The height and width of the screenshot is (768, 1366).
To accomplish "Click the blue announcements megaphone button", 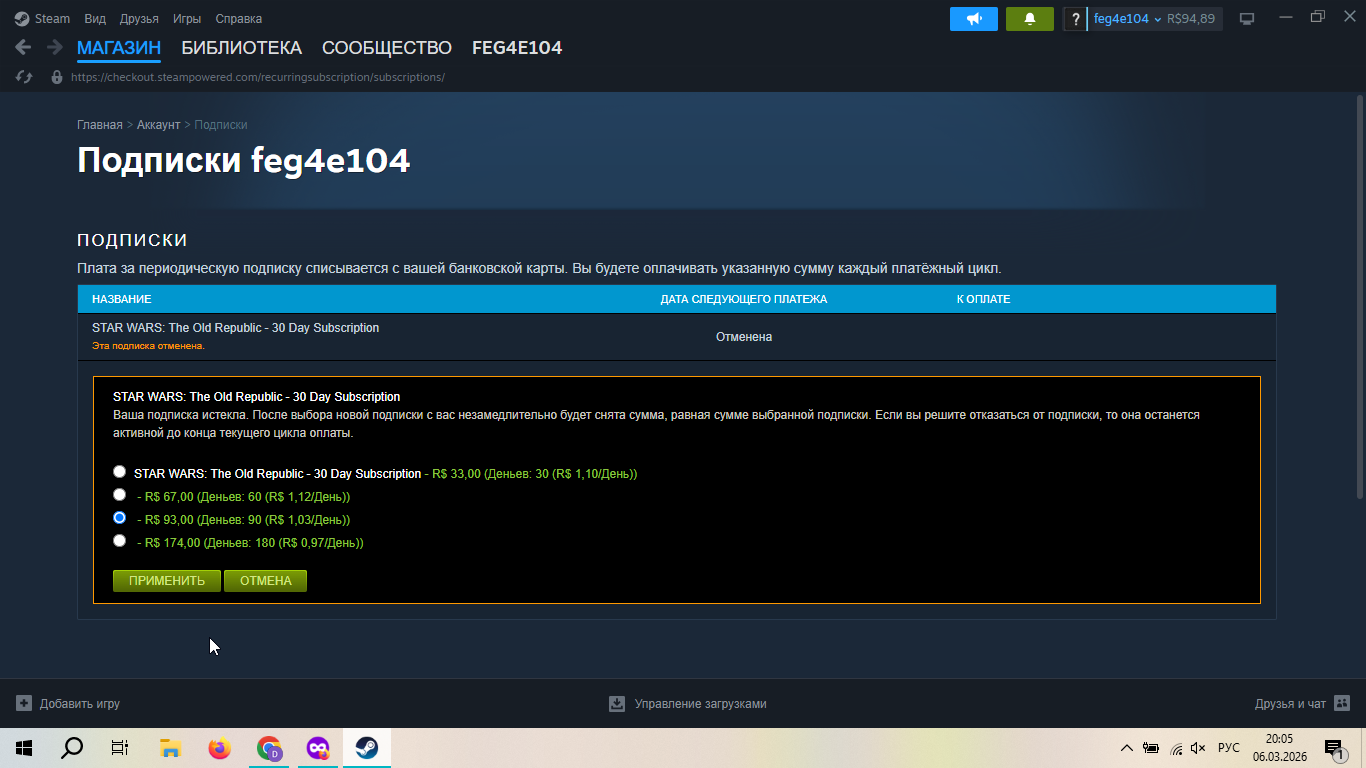I will [x=973, y=19].
